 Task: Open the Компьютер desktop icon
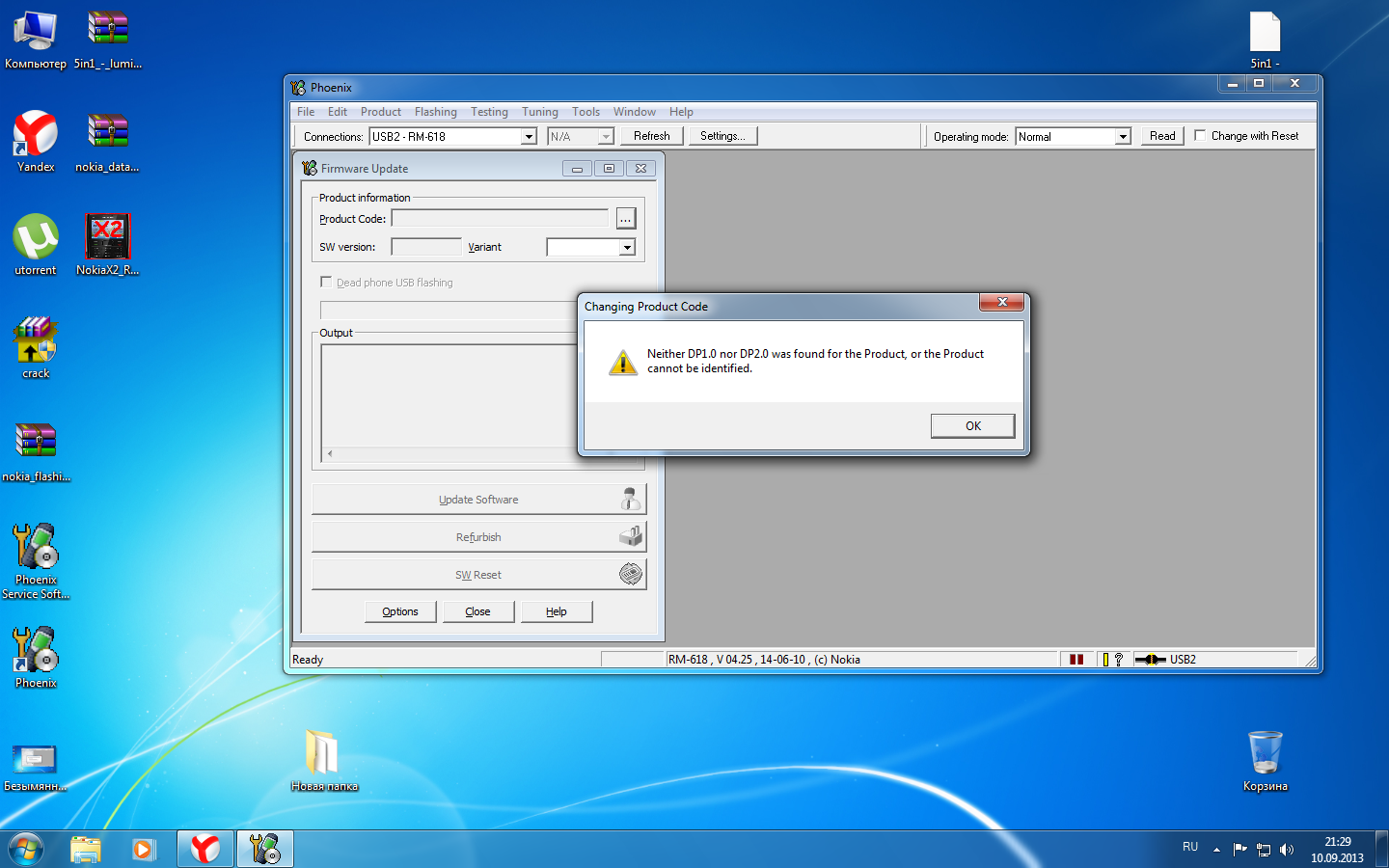(x=36, y=39)
